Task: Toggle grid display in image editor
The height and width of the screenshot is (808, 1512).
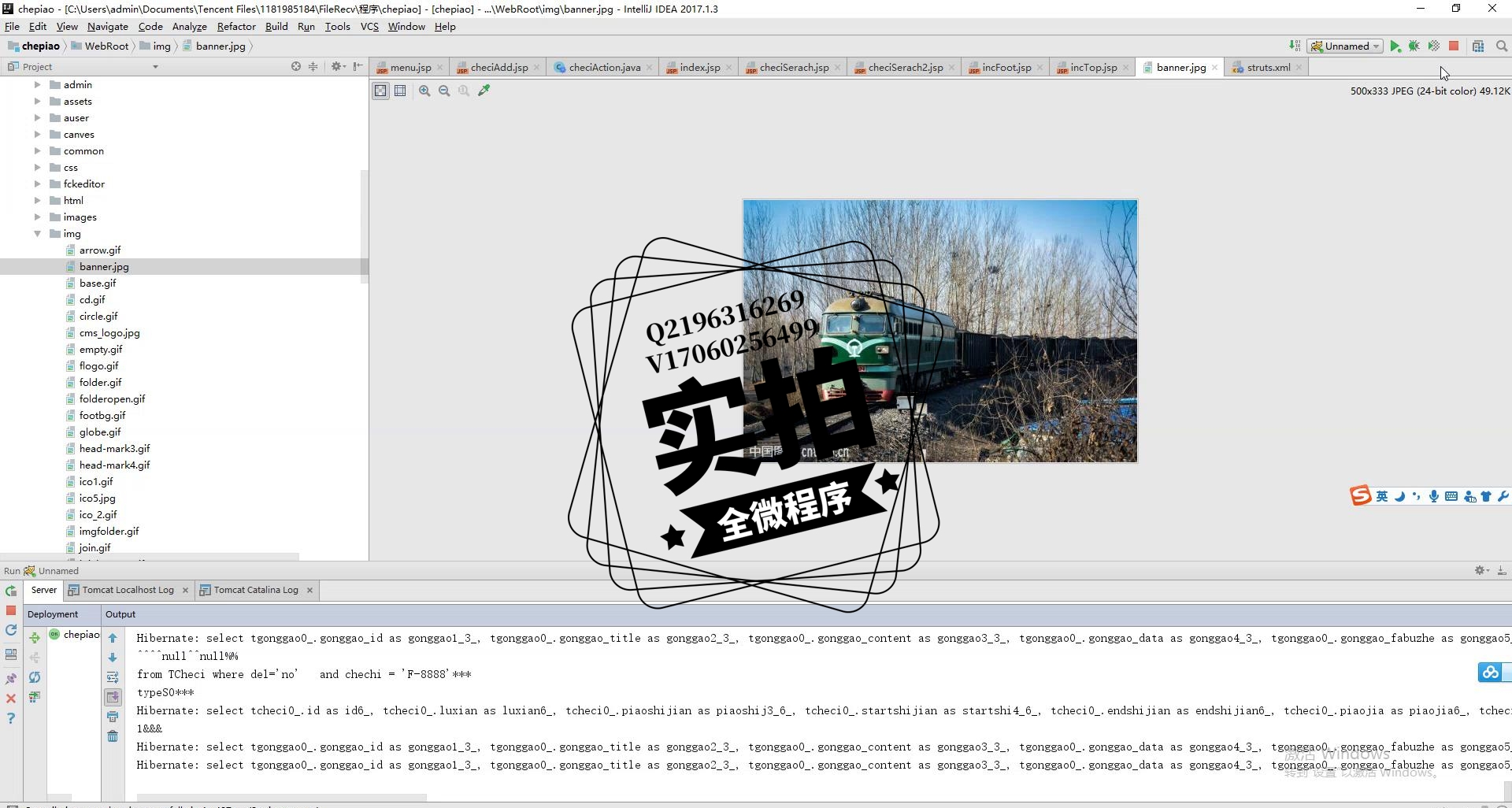Action: click(400, 91)
